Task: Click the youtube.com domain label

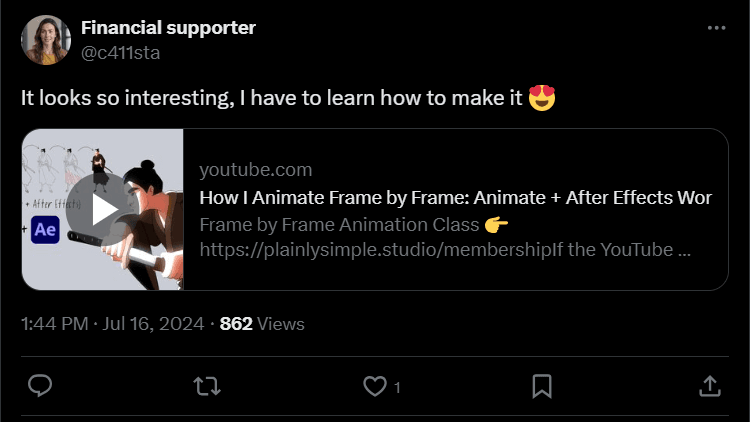Action: point(256,169)
